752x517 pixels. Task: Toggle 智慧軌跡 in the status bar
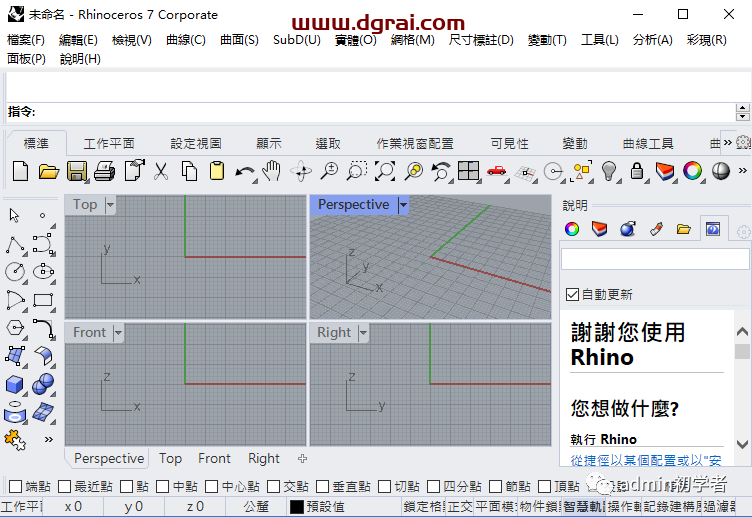[584, 506]
